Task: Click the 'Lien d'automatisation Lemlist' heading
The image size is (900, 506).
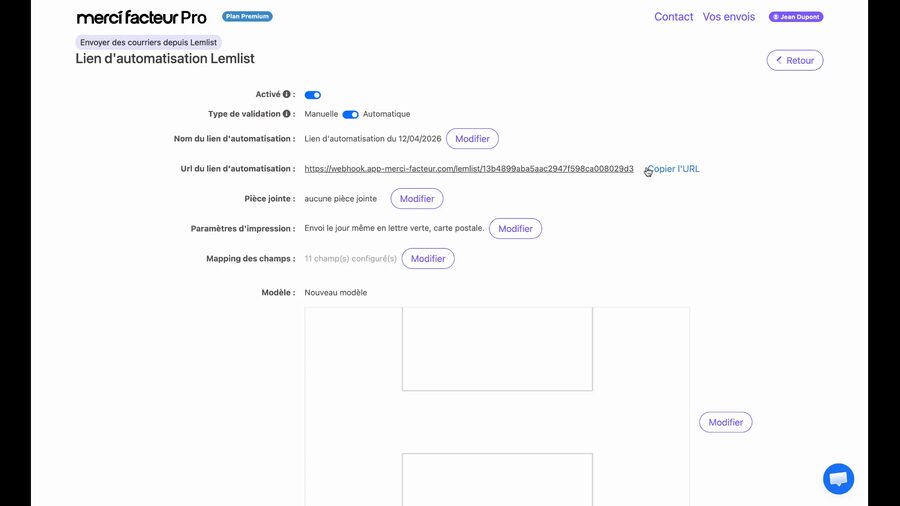Action: [x=165, y=59]
